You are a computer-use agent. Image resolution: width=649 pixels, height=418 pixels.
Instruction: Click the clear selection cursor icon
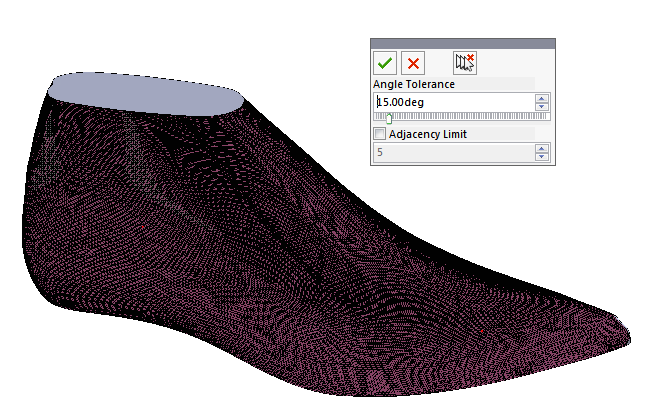pos(465,63)
